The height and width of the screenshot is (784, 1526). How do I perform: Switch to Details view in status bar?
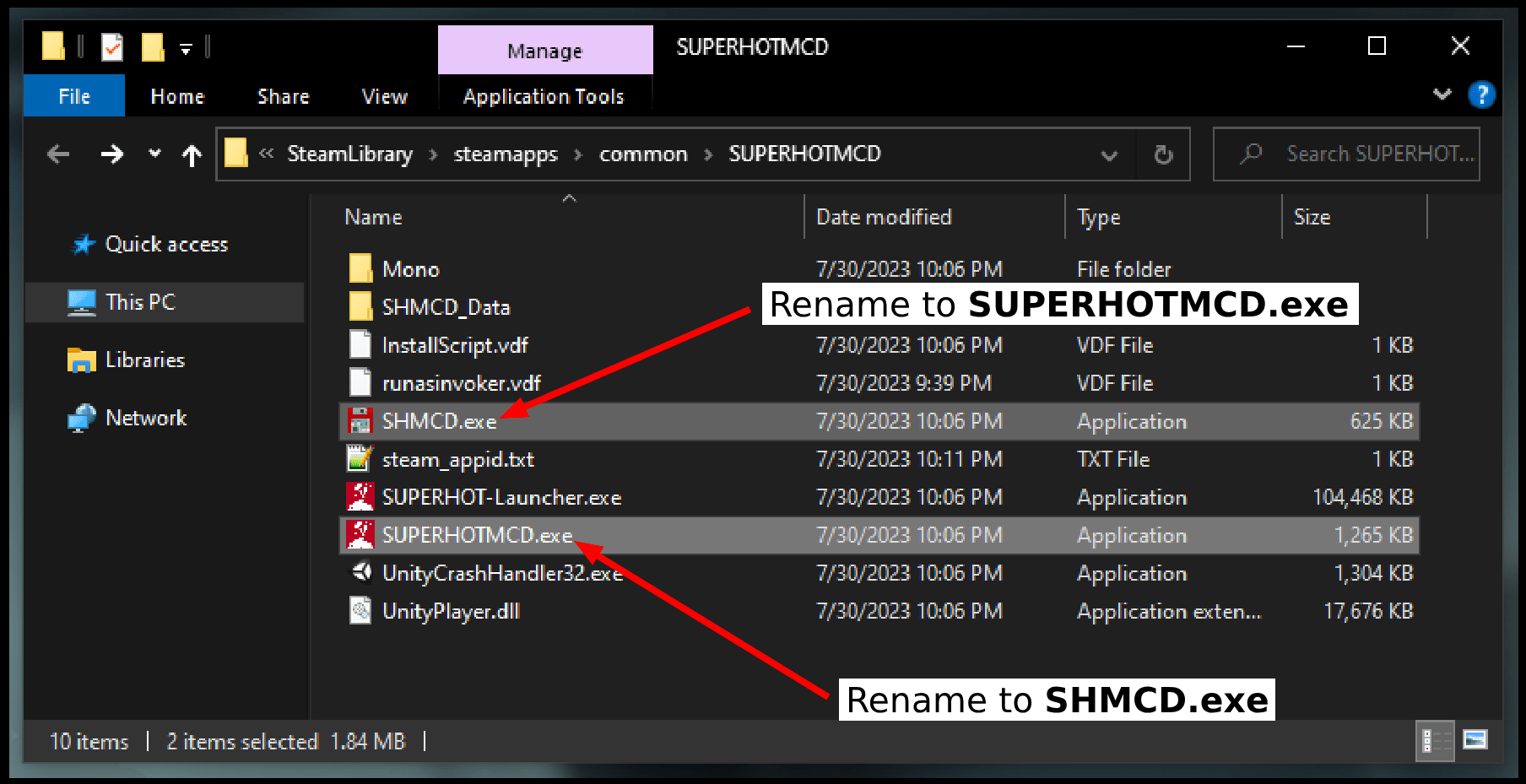[1434, 741]
